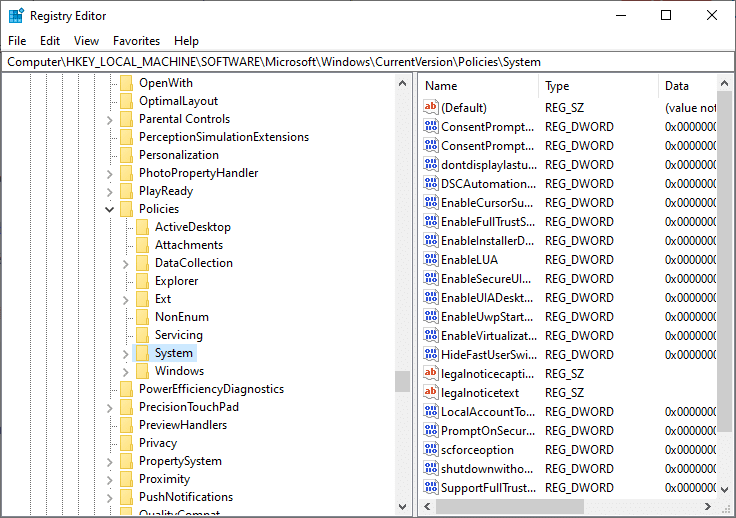Click the values pane horizontal scrollbar thumb
This screenshot has width=736, height=518.
tap(510, 506)
